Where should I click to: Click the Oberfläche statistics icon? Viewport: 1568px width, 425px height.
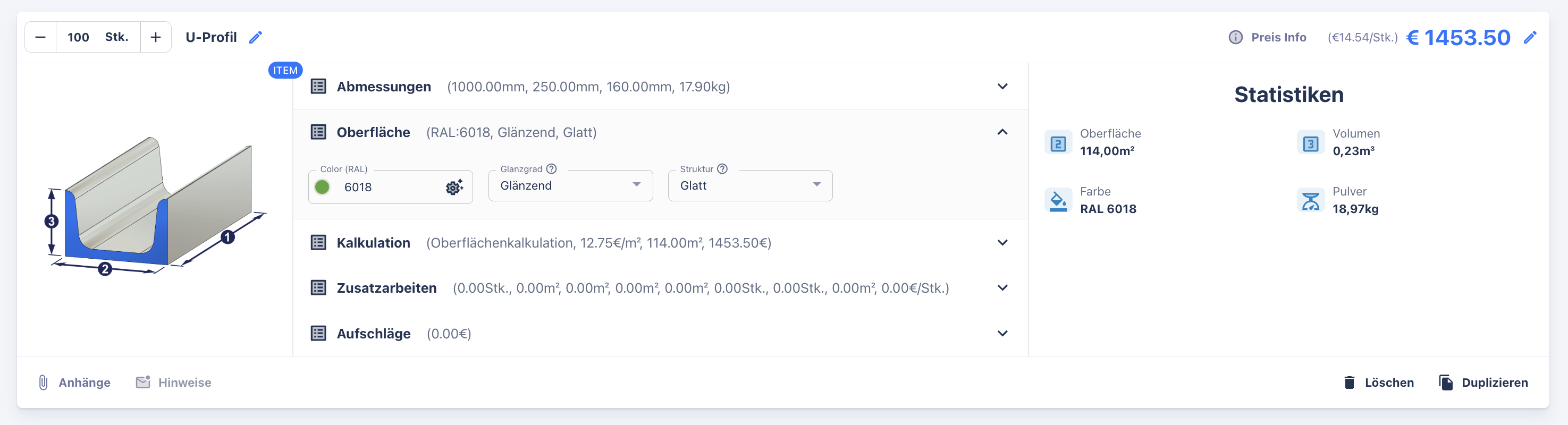point(1058,143)
